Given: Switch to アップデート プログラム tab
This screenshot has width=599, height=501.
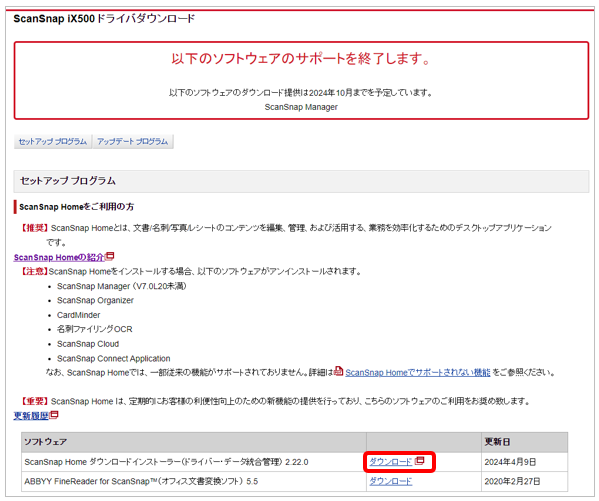Looking at the screenshot, I should coord(132,141).
